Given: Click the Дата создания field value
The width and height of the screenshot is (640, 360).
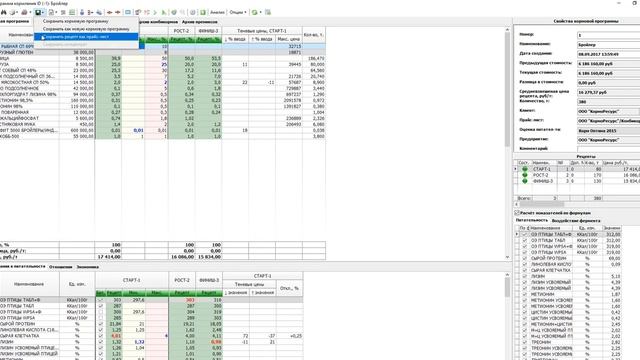Looking at the screenshot, I should [608, 54].
